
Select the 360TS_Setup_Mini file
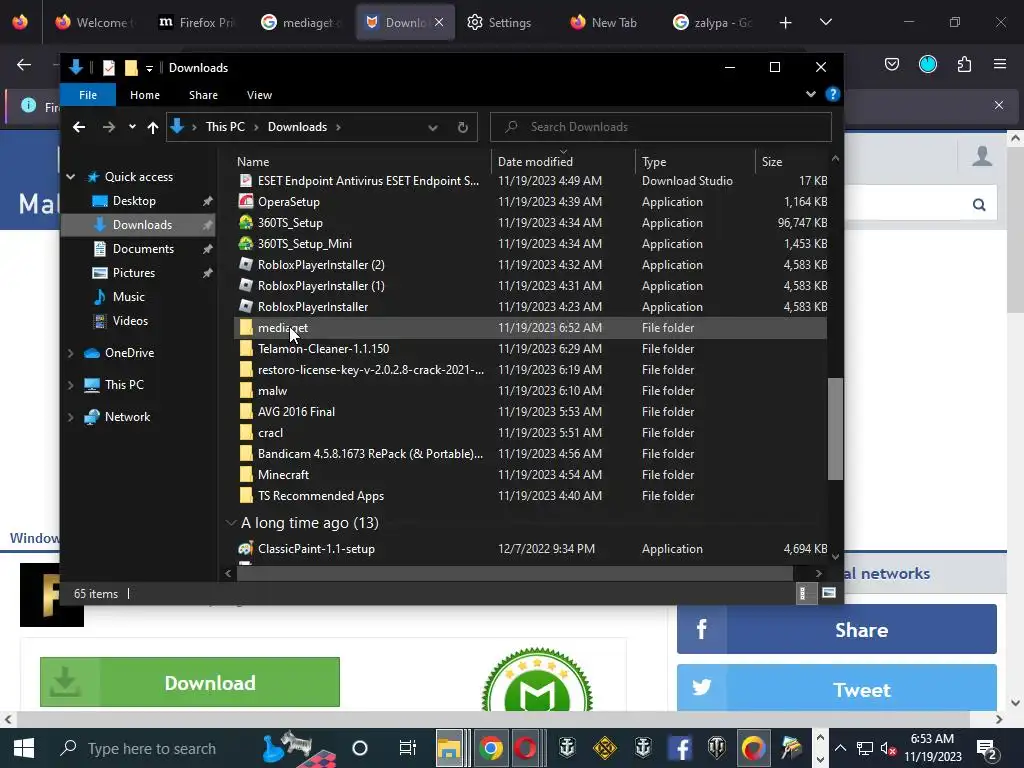click(304, 244)
